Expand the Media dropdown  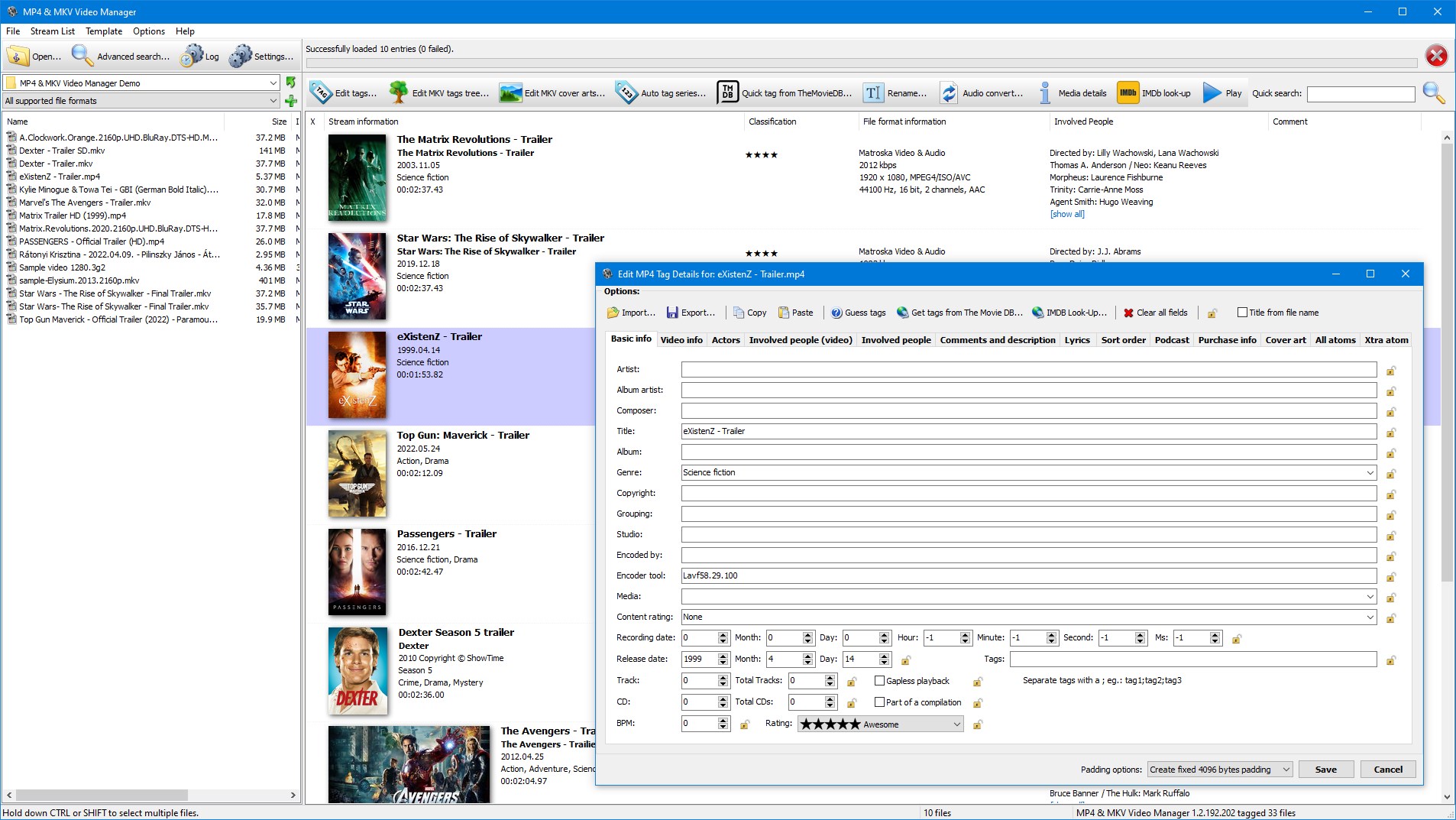pos(1370,597)
